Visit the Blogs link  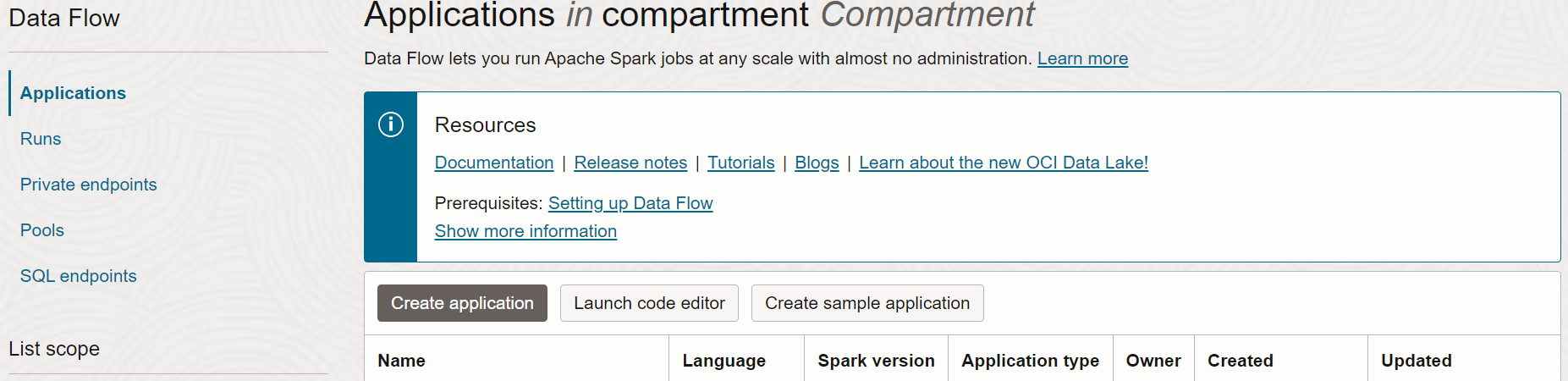point(817,163)
